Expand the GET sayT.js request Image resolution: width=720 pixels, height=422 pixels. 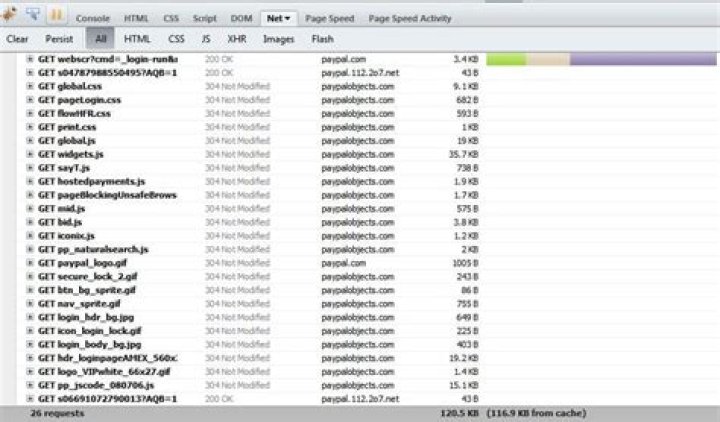(30, 168)
